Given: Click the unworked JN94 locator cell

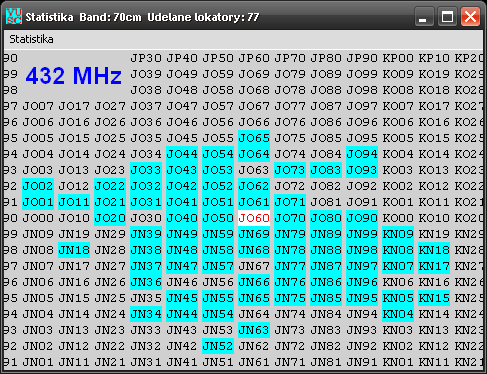Looking at the screenshot, I should click(362, 314).
